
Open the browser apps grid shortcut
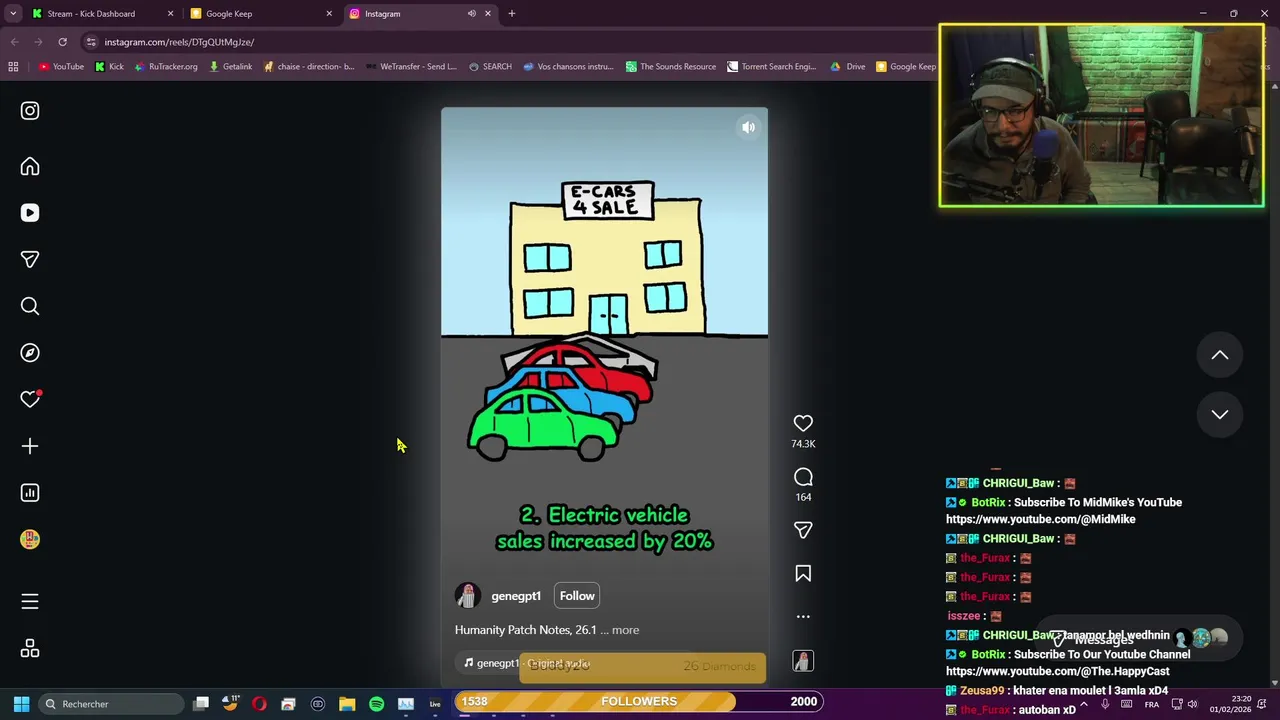[x=13, y=67]
